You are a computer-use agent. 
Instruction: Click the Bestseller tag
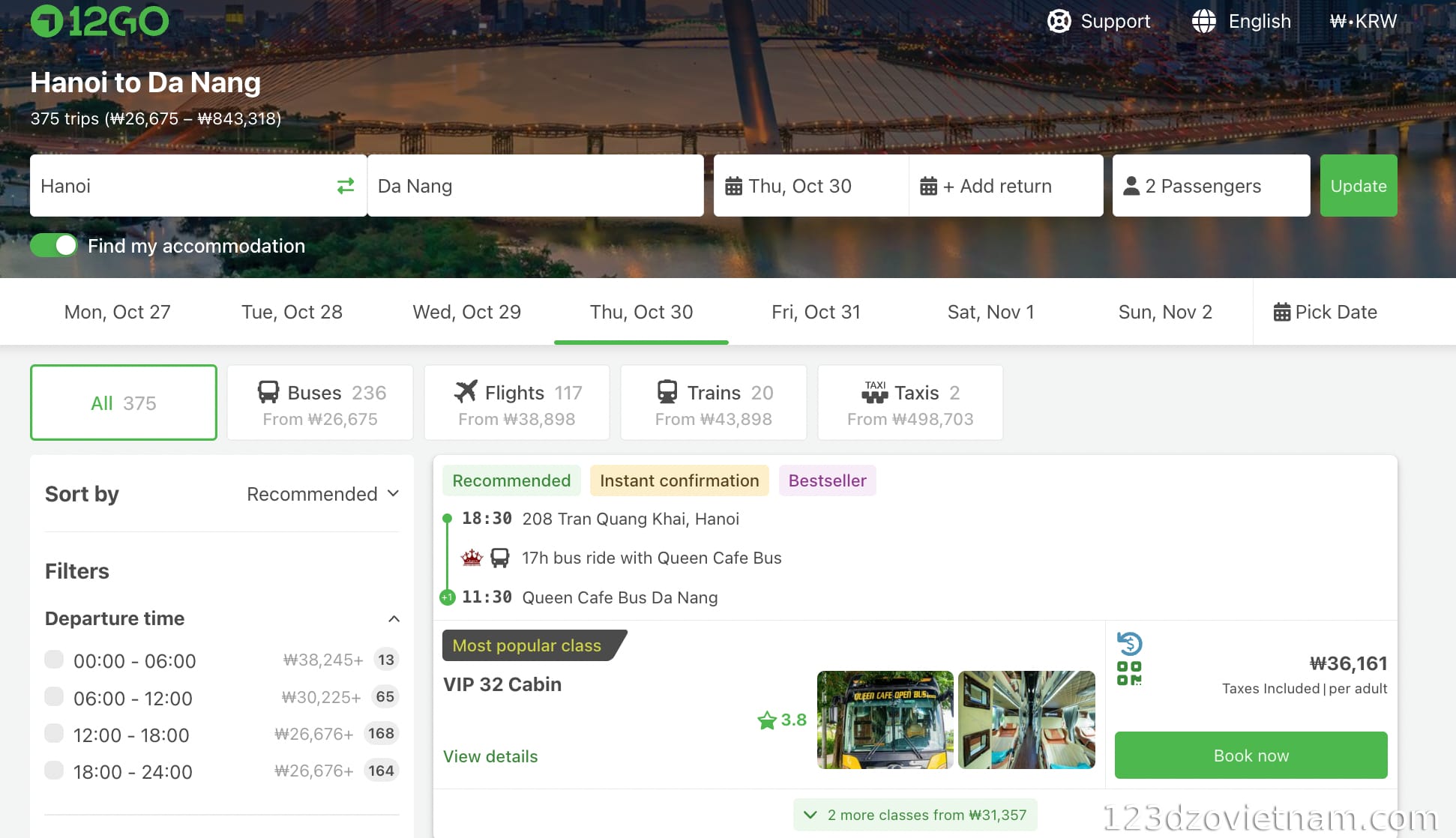827,480
